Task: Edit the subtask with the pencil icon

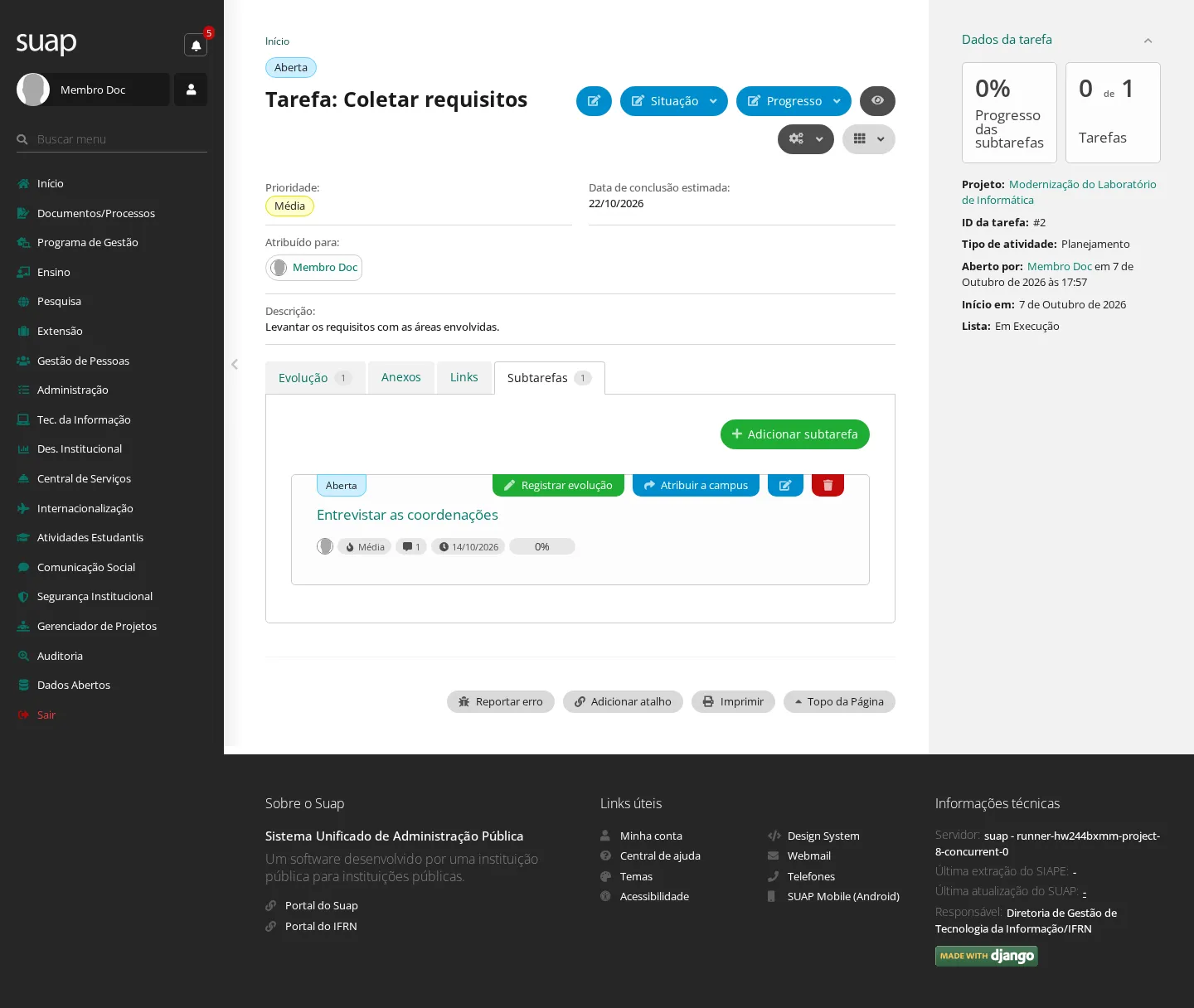Action: pyautogui.click(x=785, y=486)
